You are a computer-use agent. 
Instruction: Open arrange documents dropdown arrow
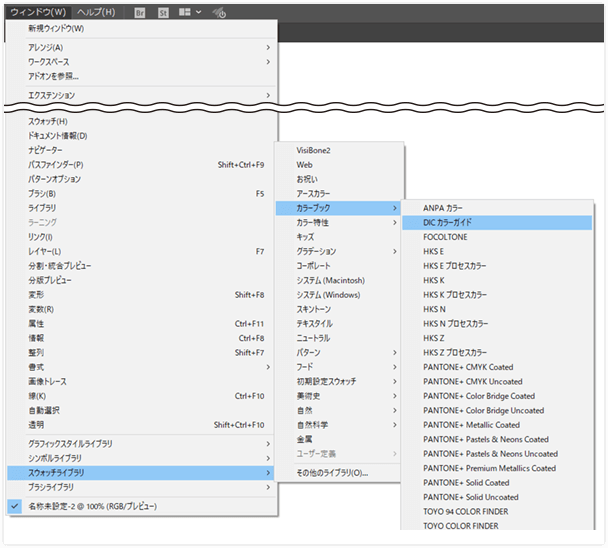coord(199,12)
